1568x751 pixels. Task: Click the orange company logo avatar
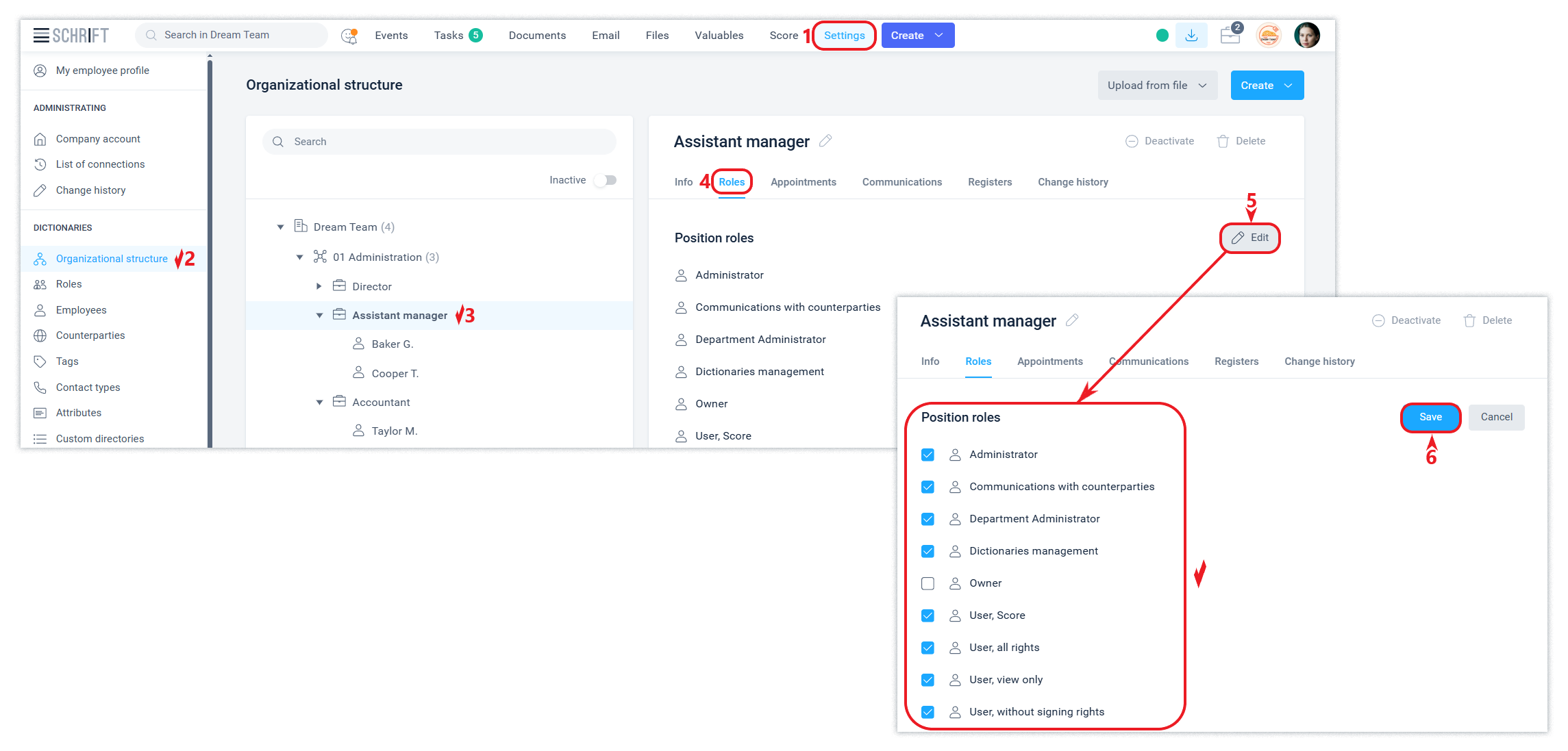pos(1269,36)
